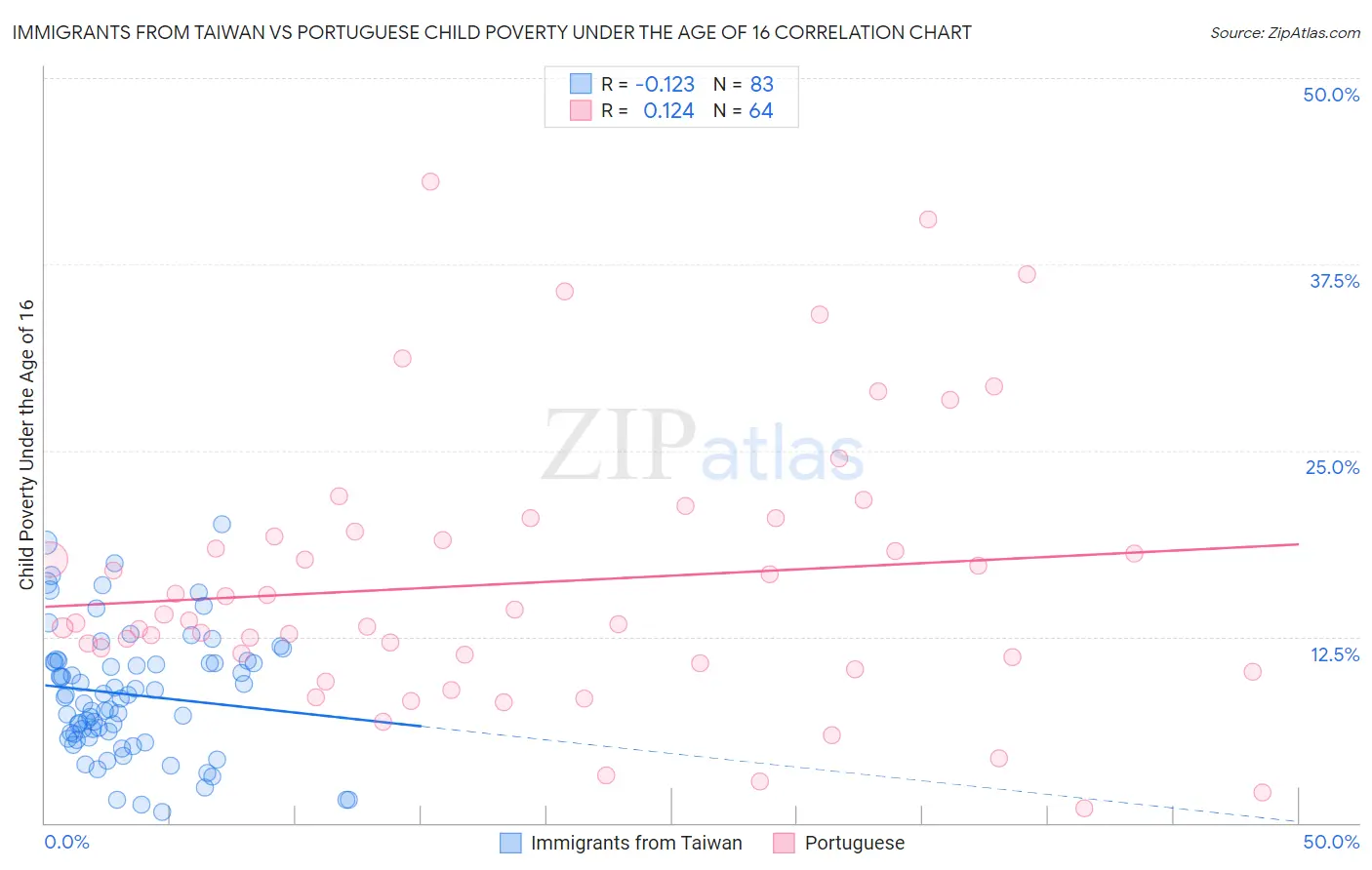1372x870 pixels.
Task: Click the Child Poverty y-axis title
Action: tap(27, 444)
